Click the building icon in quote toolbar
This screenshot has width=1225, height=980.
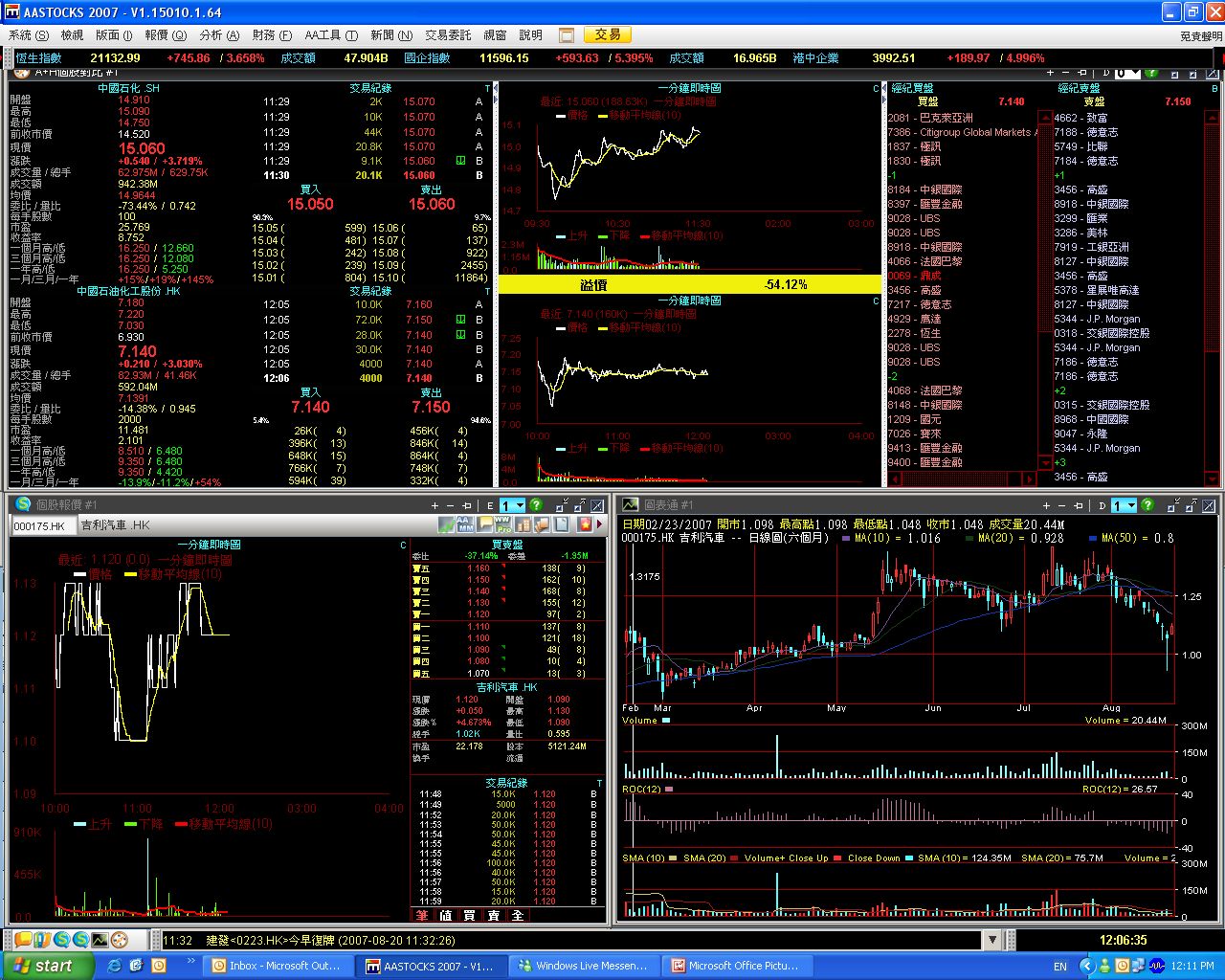523,524
